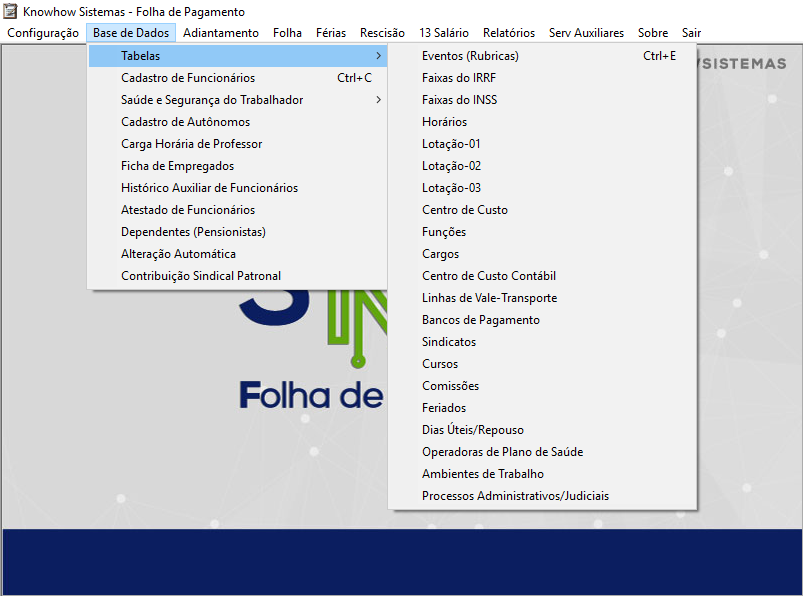
Task: Open Bancos de Pagamento table
Action: coord(480,320)
